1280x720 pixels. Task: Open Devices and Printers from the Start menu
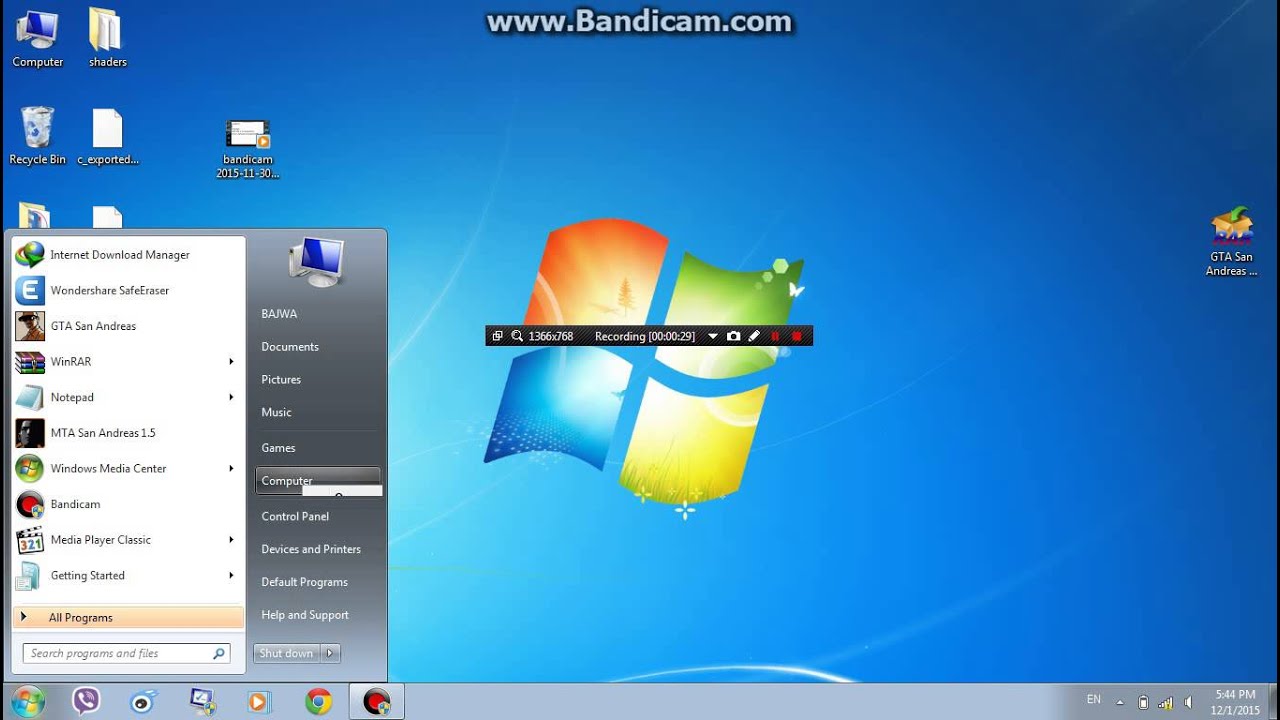point(311,550)
